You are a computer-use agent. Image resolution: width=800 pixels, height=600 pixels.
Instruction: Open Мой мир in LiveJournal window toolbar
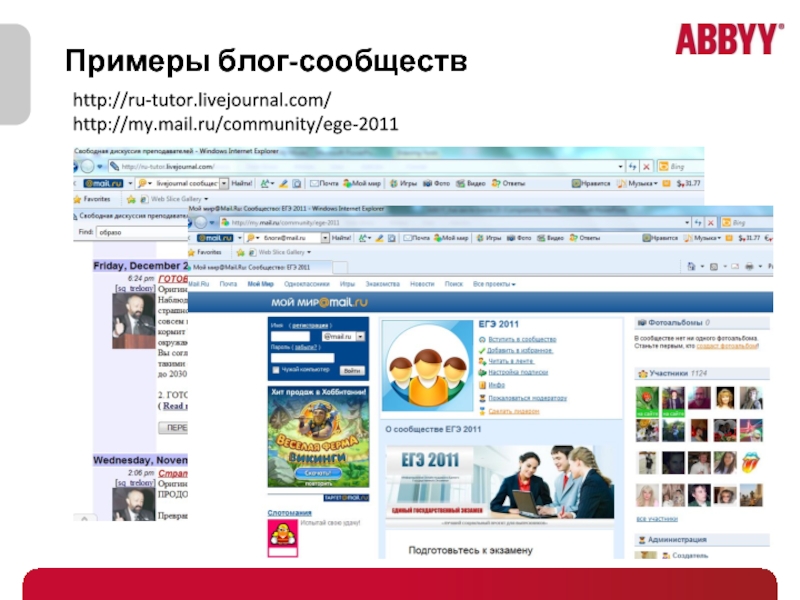pyautogui.click(x=362, y=183)
